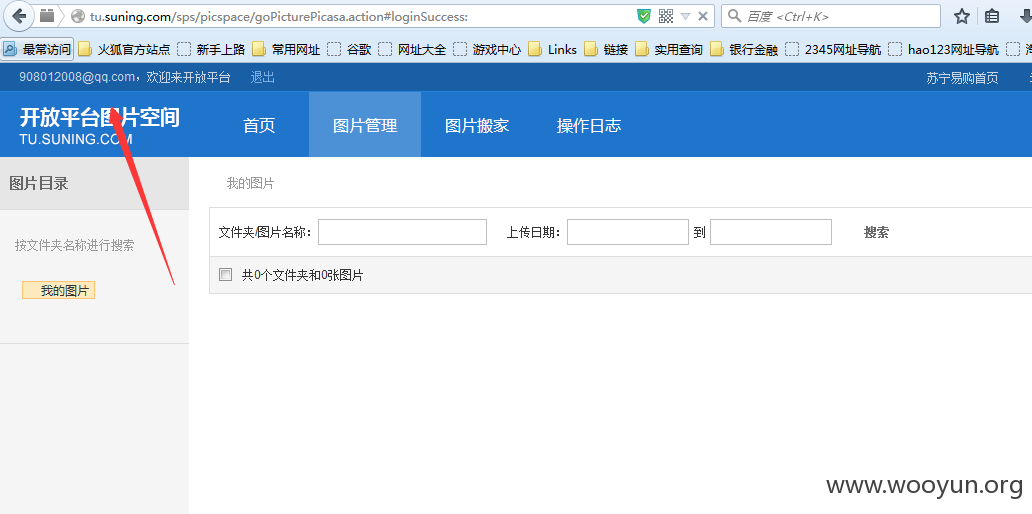The height and width of the screenshot is (514, 1032).
Task: Open the Links bookmark folder
Action: coord(553,49)
